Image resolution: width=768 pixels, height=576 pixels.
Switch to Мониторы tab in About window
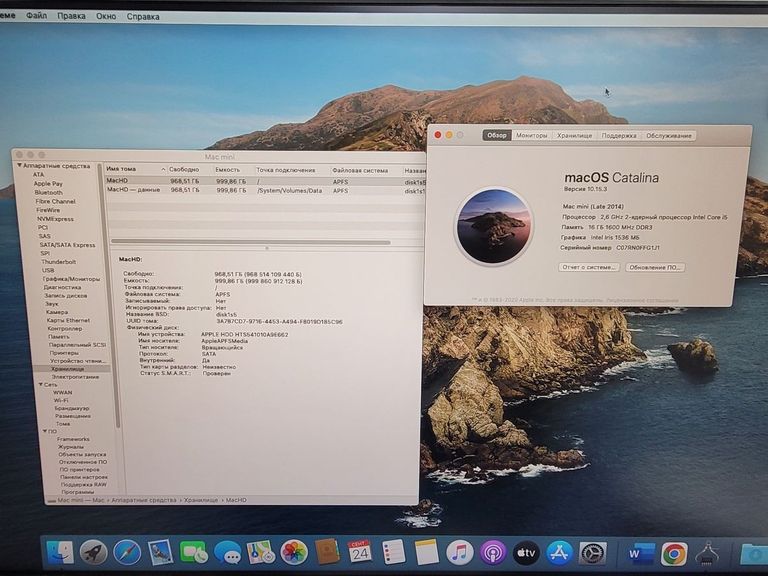pyautogui.click(x=531, y=135)
